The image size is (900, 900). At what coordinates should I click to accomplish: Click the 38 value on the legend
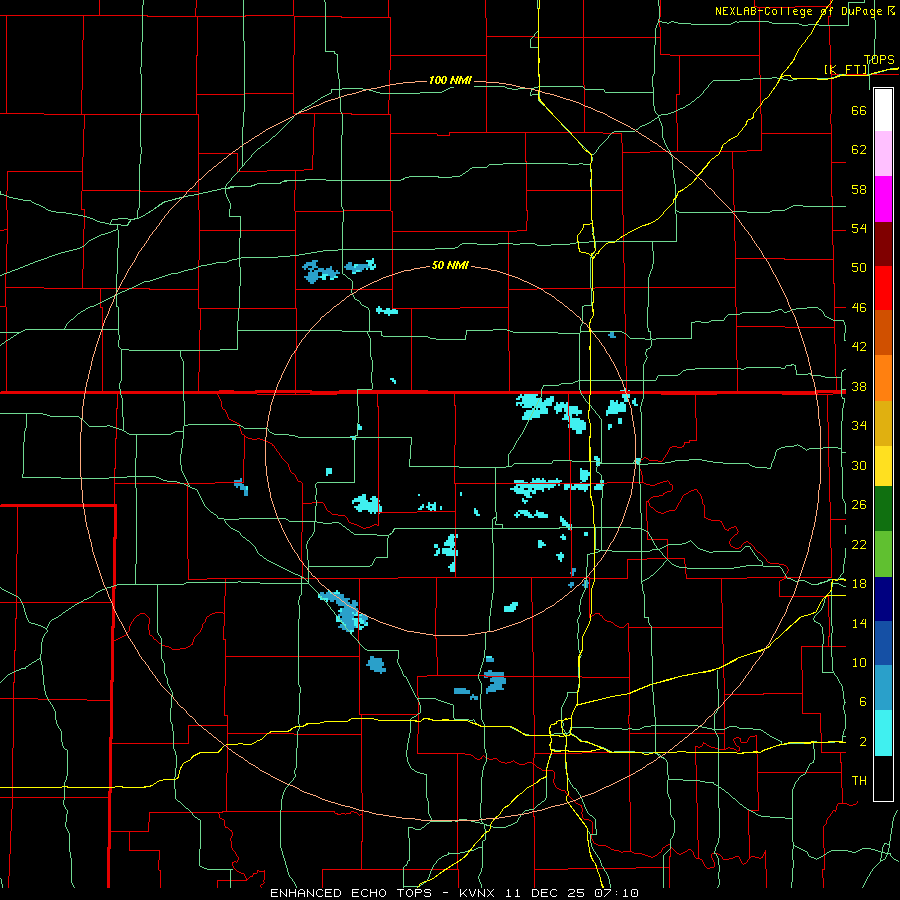pos(859,387)
